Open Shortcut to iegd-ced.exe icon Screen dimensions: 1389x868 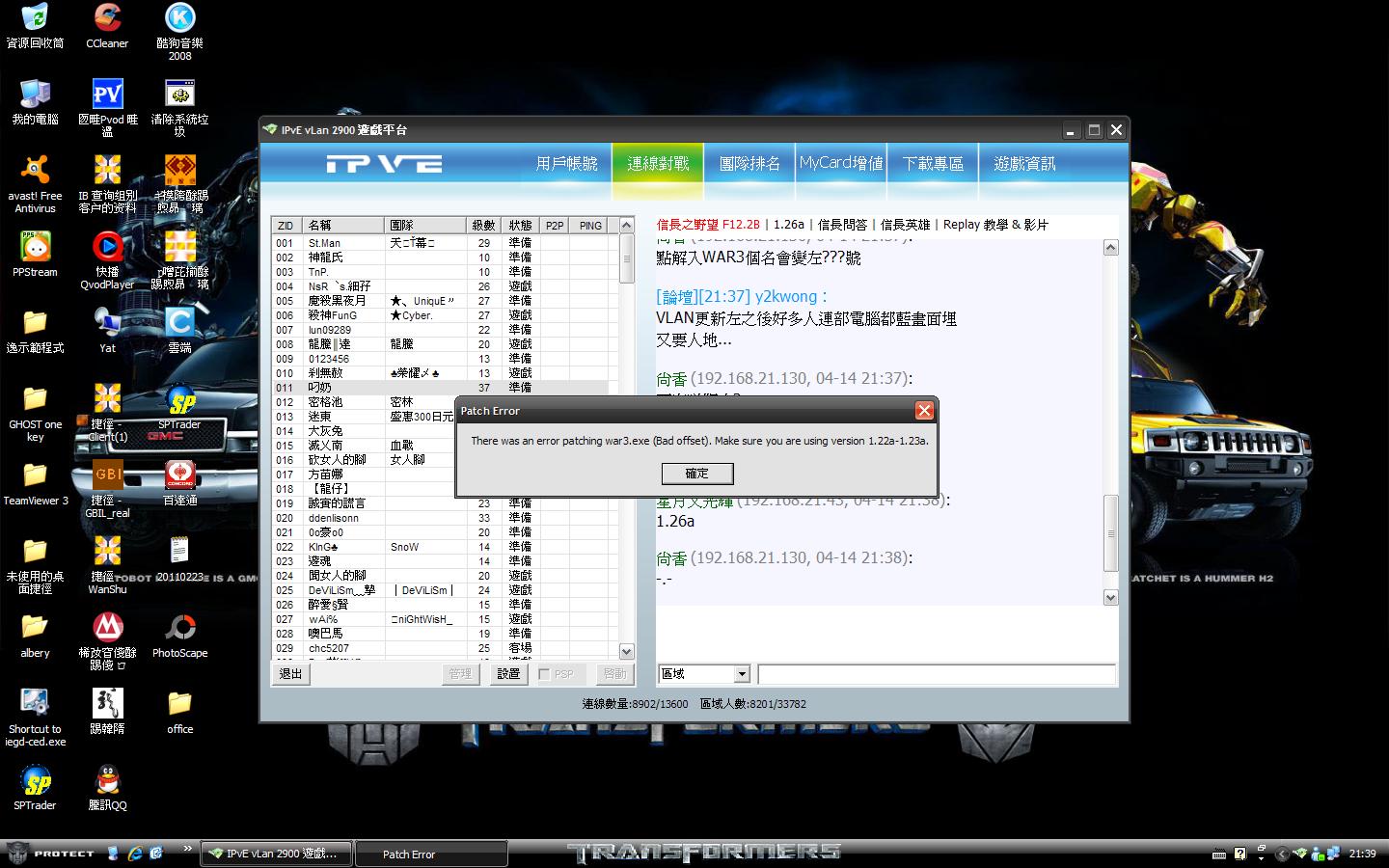point(35,718)
